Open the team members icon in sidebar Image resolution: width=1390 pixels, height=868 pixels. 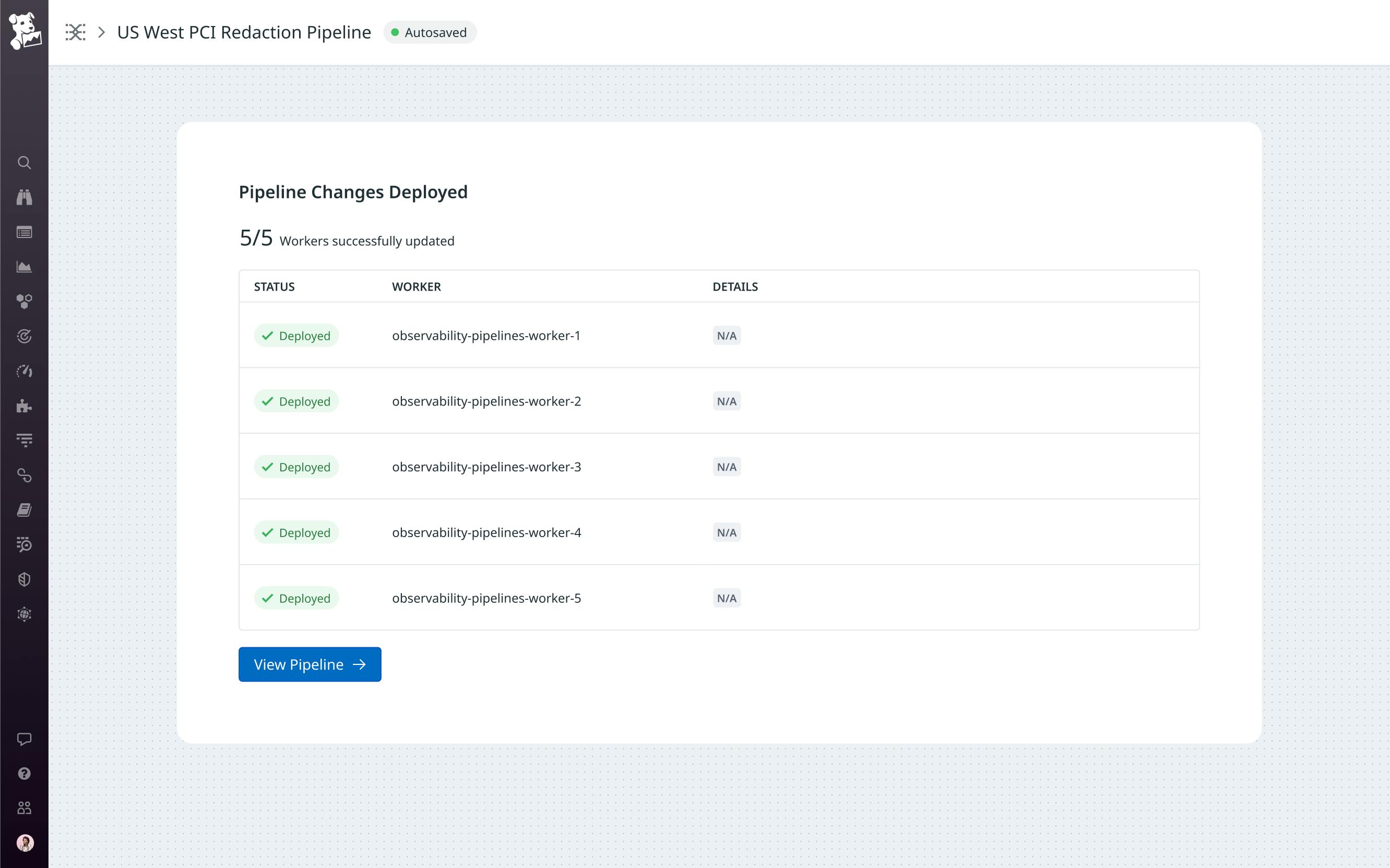pos(24,808)
